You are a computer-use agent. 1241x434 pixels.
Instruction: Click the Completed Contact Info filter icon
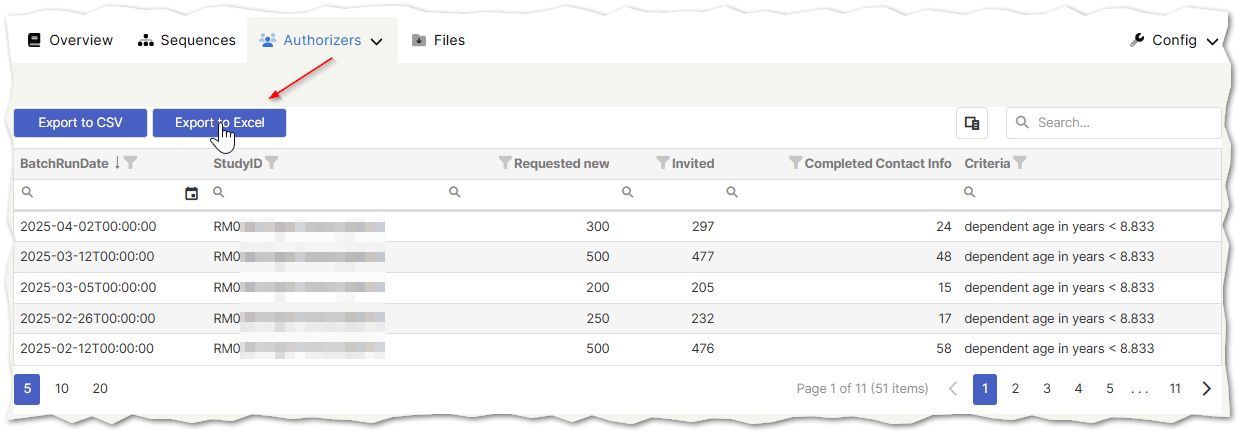coord(795,163)
